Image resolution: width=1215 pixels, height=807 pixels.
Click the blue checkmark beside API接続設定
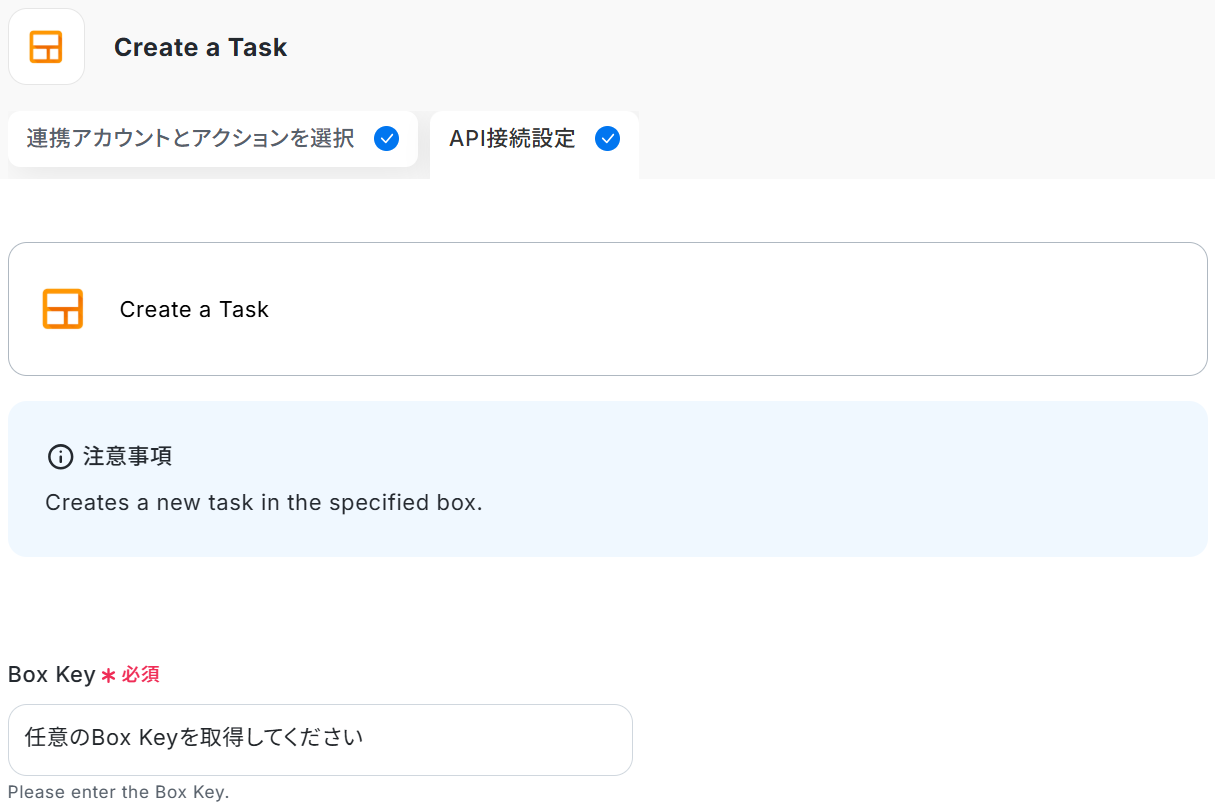(607, 139)
